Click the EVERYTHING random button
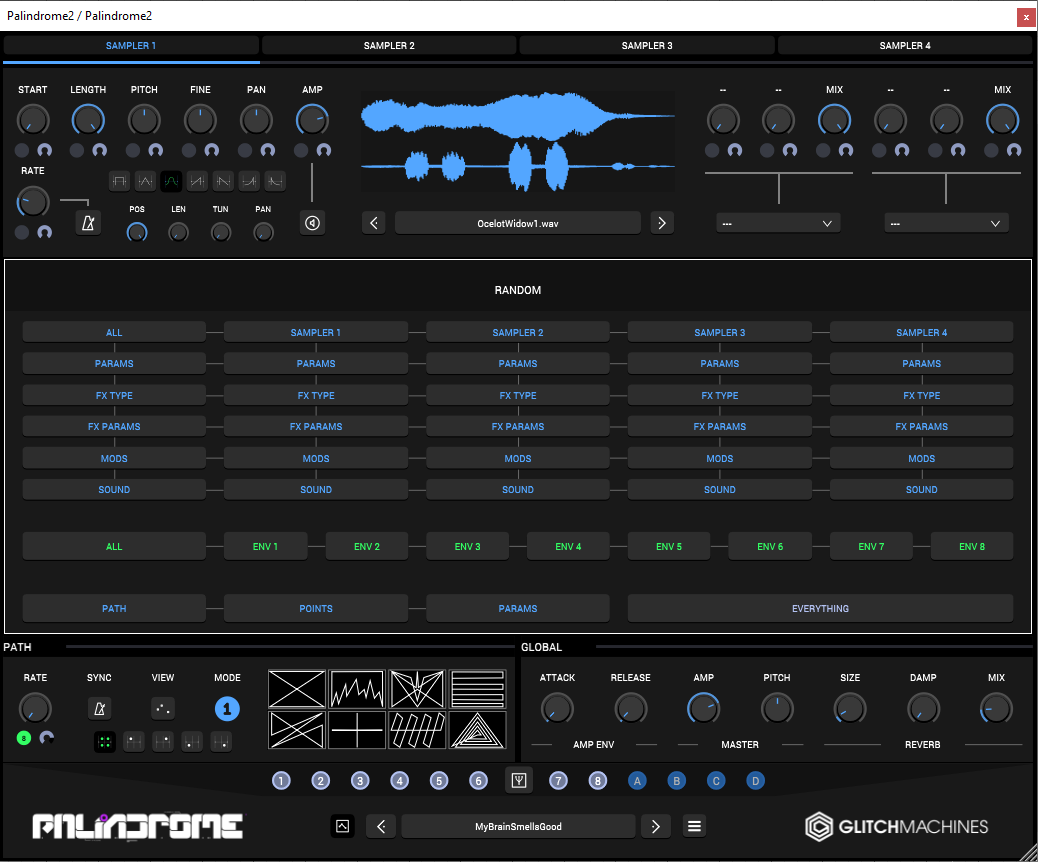Viewport: 1038px width, 862px height. (820, 608)
